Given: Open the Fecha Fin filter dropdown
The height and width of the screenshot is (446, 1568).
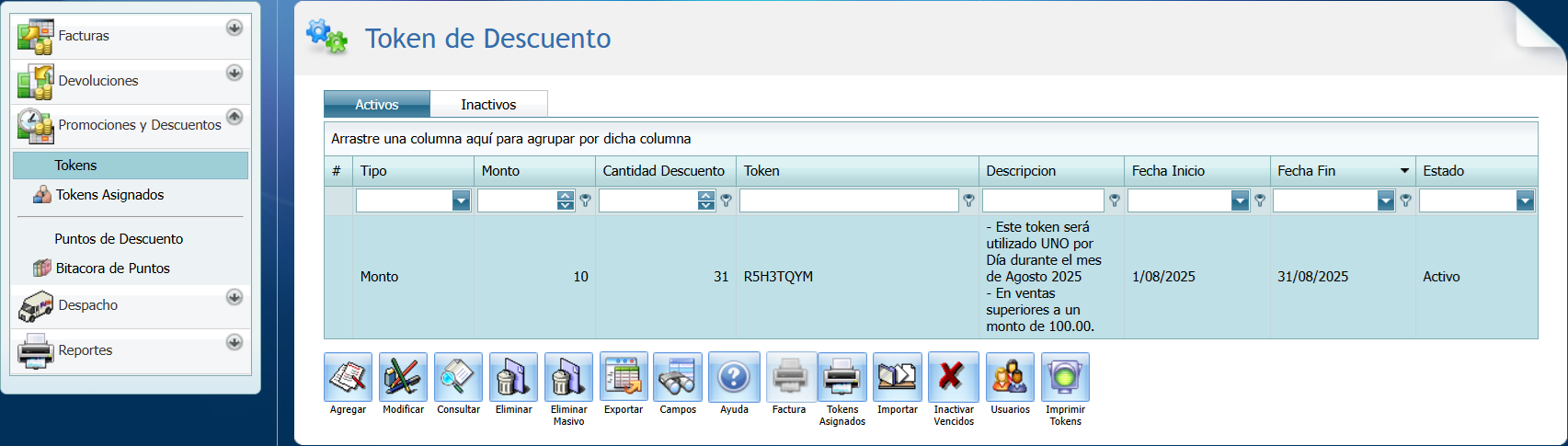Looking at the screenshot, I should click(x=1386, y=200).
